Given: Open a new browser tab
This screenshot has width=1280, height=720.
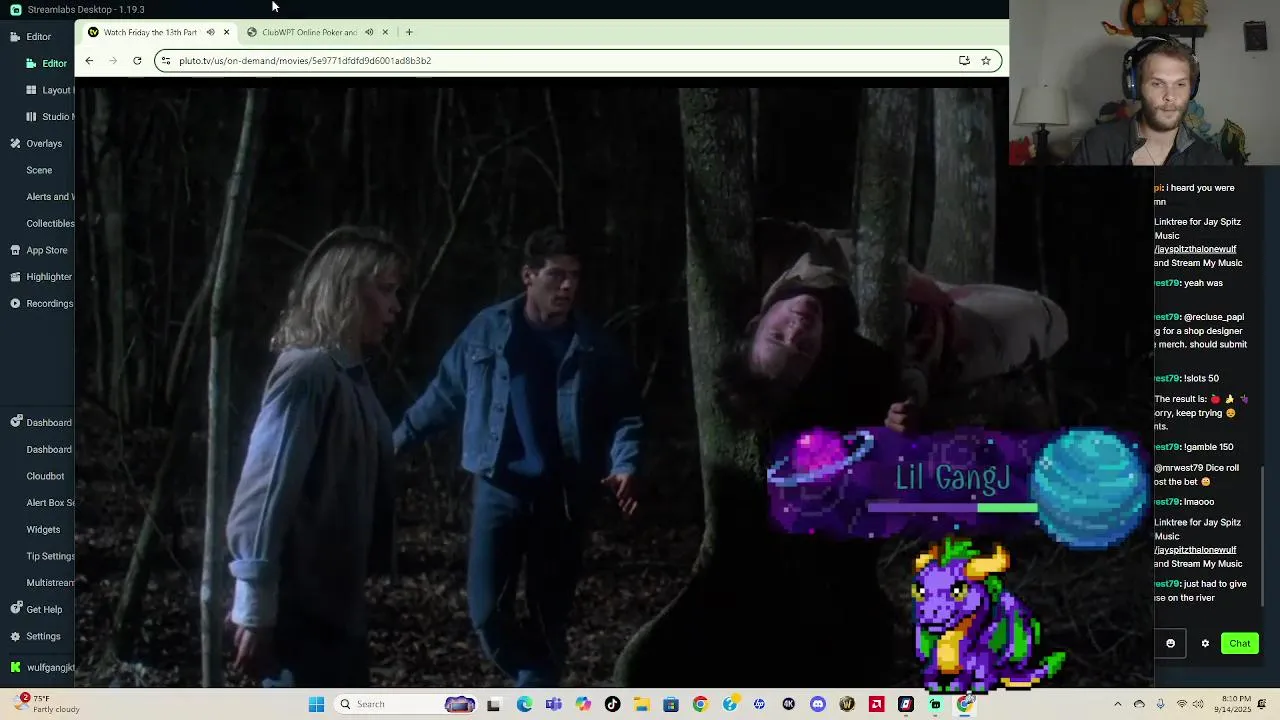Looking at the screenshot, I should (x=409, y=32).
